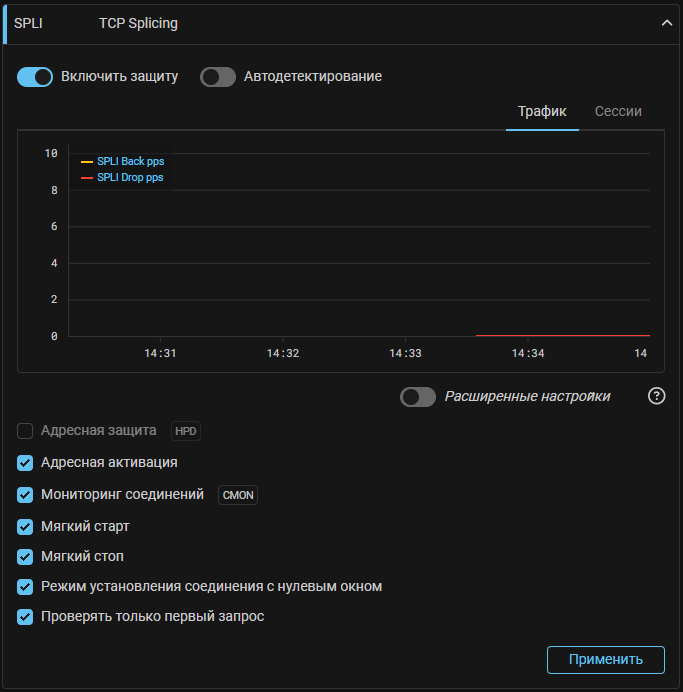This screenshot has height=692, width=683.
Task: Click the Адресная защита checkbox
Action: point(26,431)
